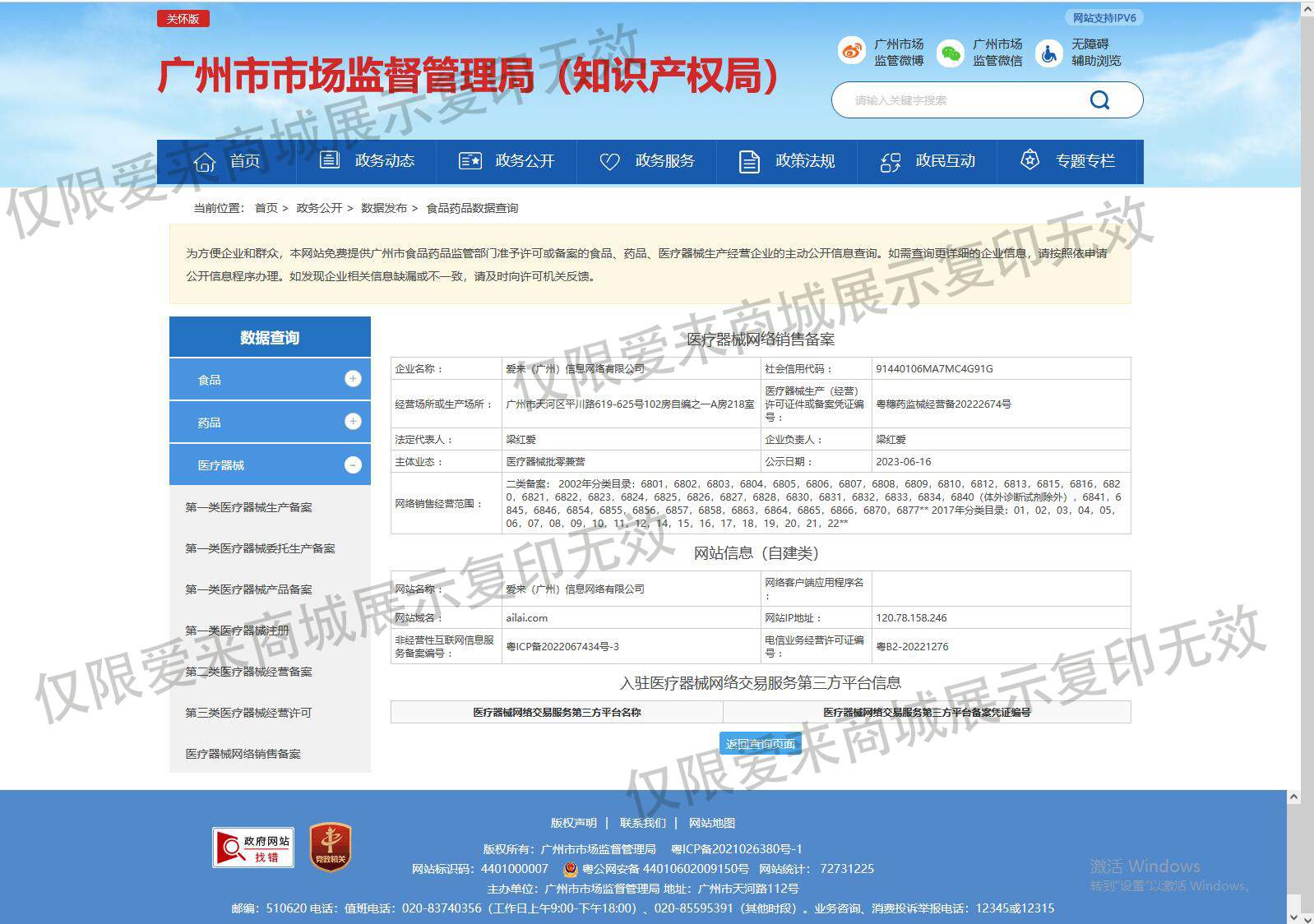Click the home icon beside 首页
Image resolution: width=1314 pixels, height=924 pixels.
pos(204,162)
